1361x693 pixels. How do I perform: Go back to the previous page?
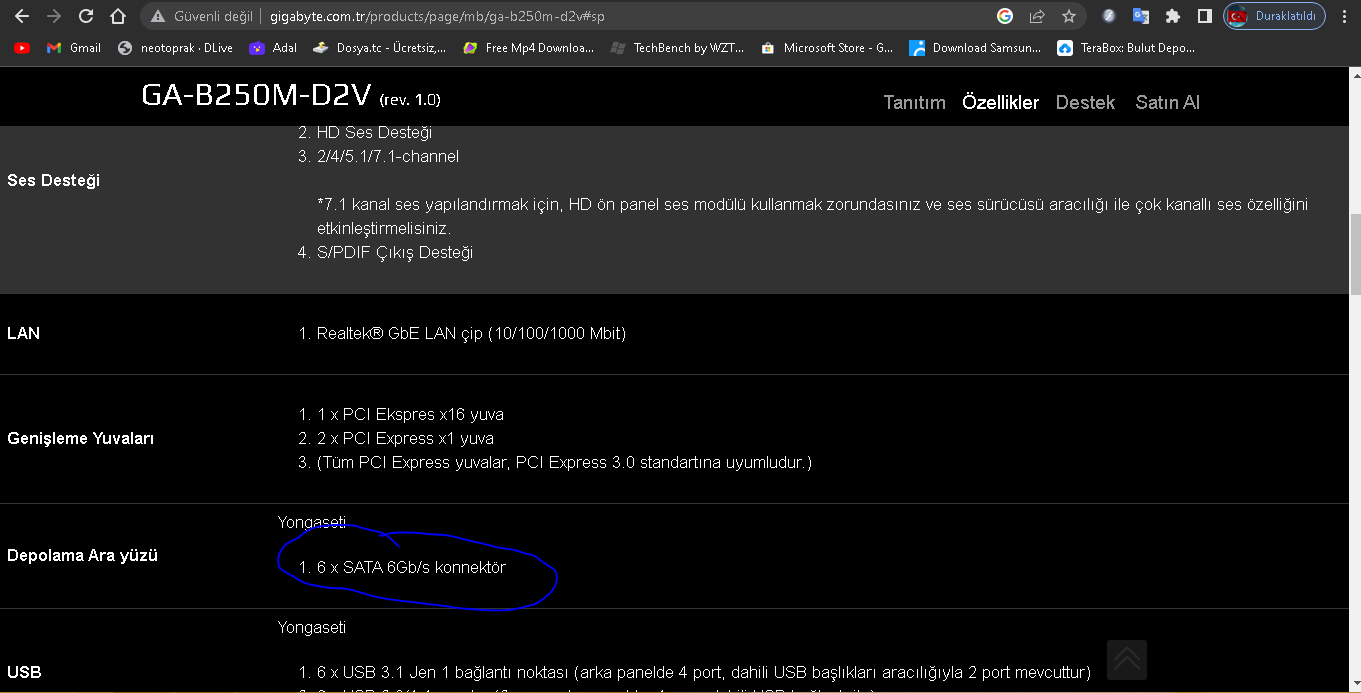click(22, 16)
